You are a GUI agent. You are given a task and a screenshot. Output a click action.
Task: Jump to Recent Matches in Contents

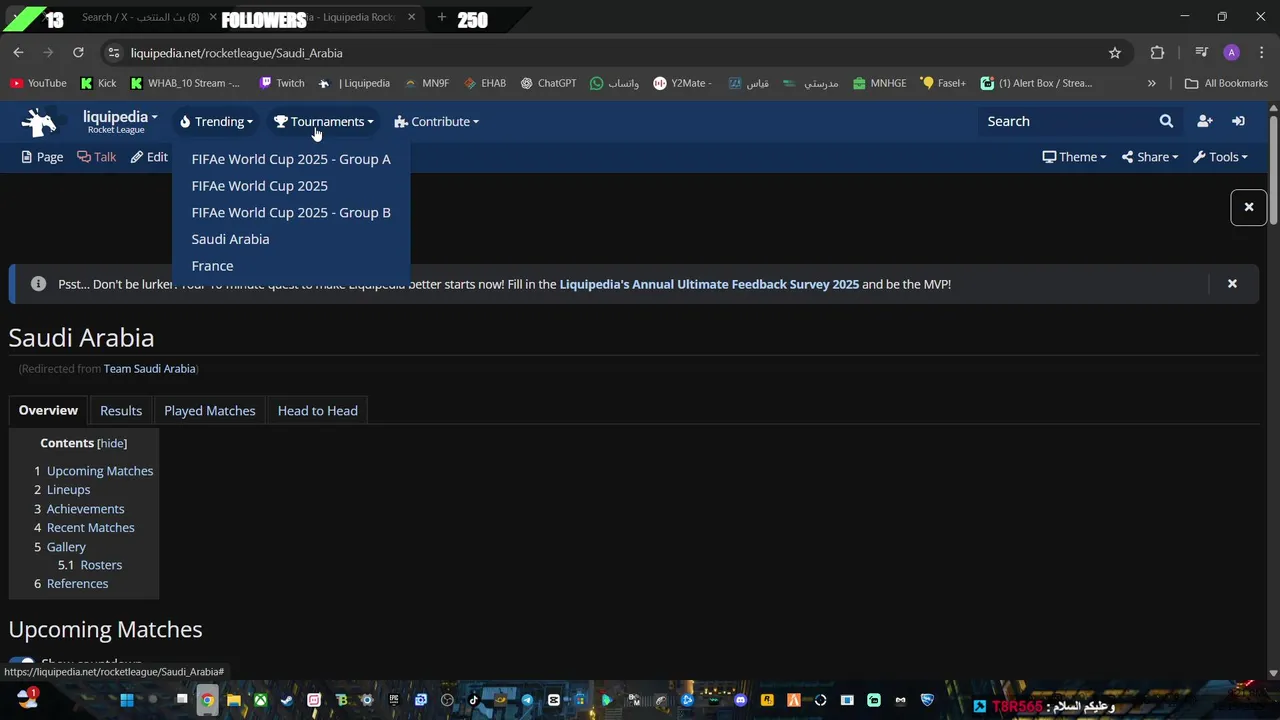pos(90,528)
